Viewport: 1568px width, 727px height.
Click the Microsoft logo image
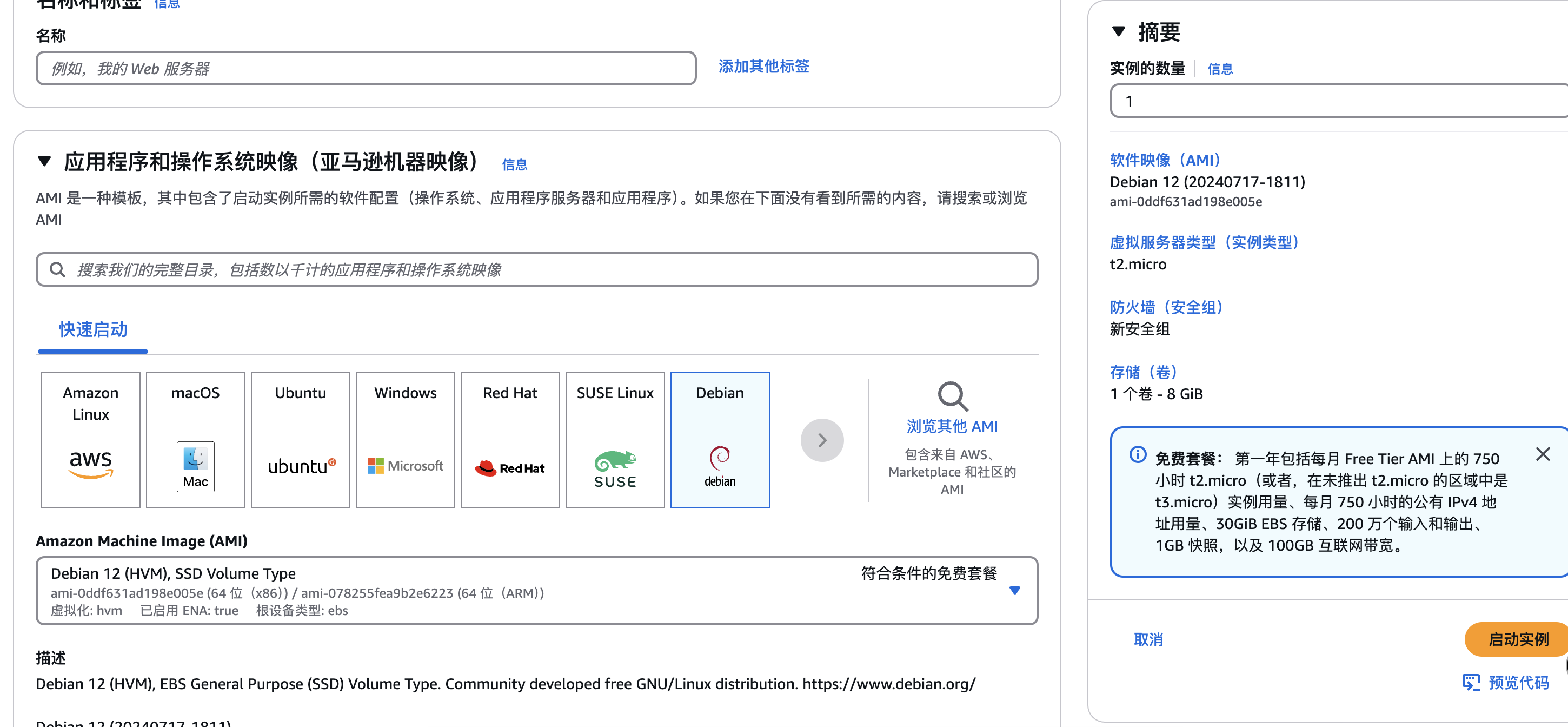click(x=406, y=466)
